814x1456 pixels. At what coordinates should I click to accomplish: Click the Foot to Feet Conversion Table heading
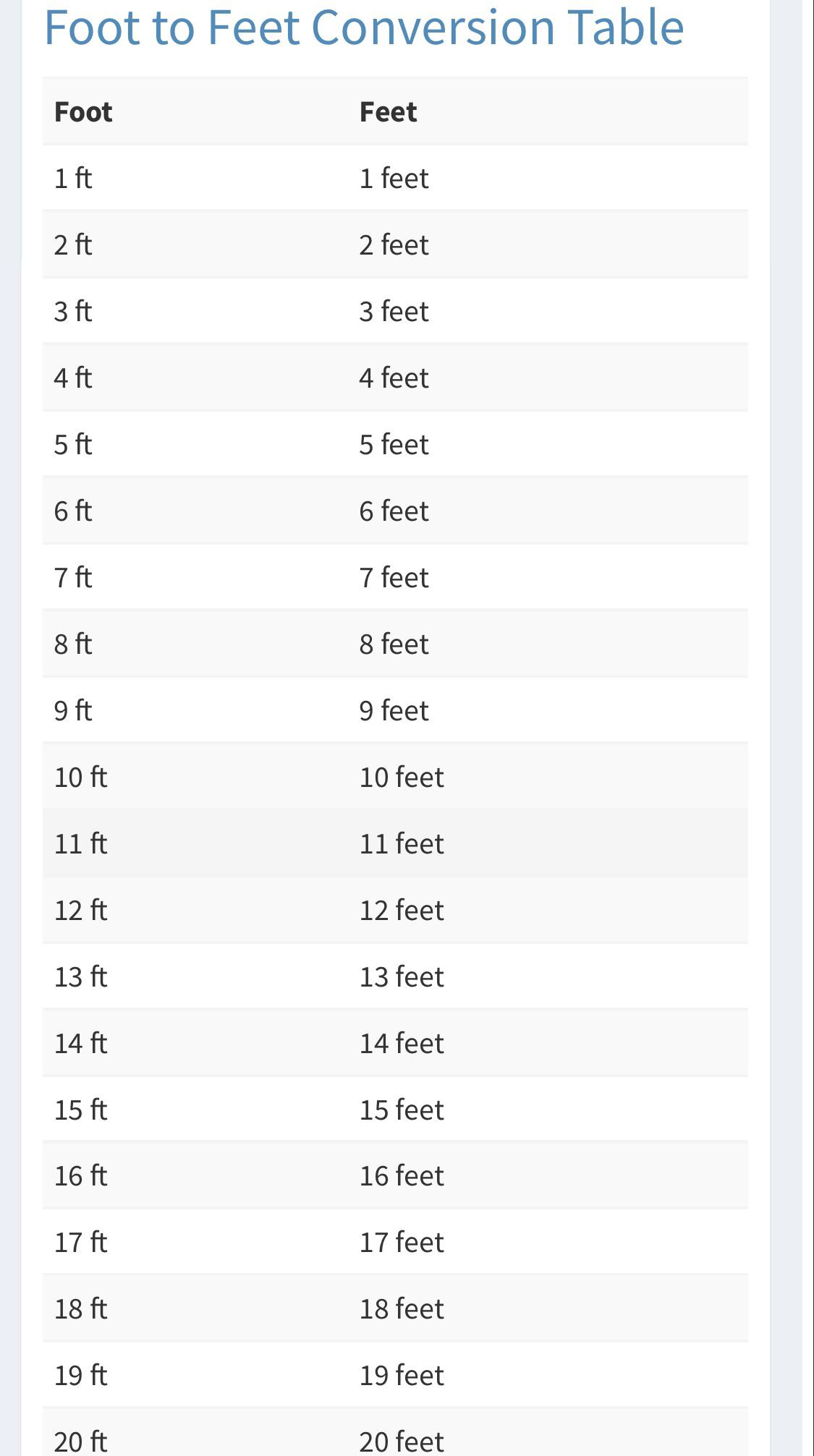coord(364,27)
